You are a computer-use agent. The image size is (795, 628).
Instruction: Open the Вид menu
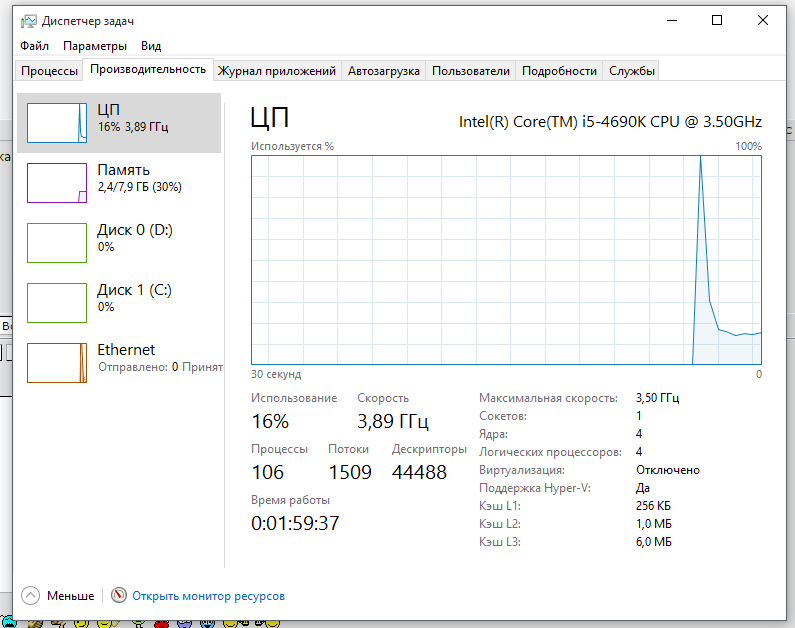click(151, 46)
